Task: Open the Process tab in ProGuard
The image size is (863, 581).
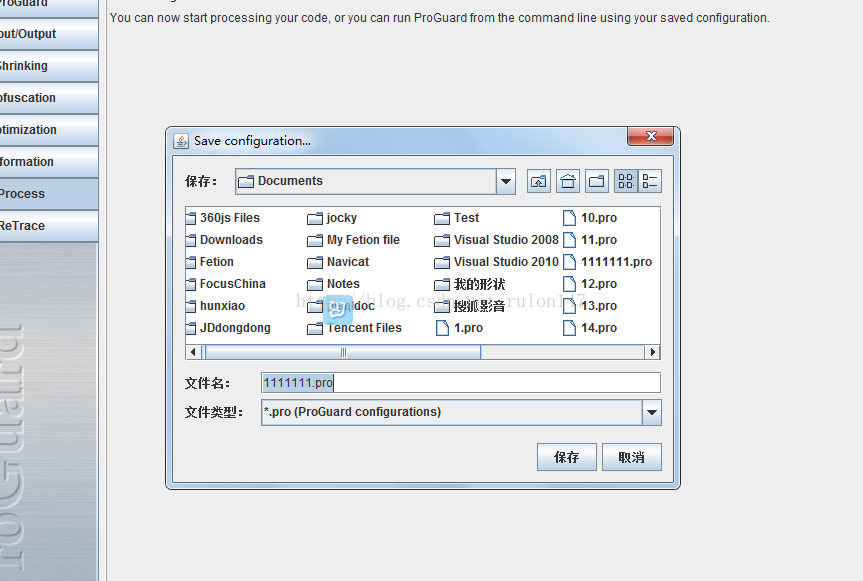Action: tap(48, 193)
